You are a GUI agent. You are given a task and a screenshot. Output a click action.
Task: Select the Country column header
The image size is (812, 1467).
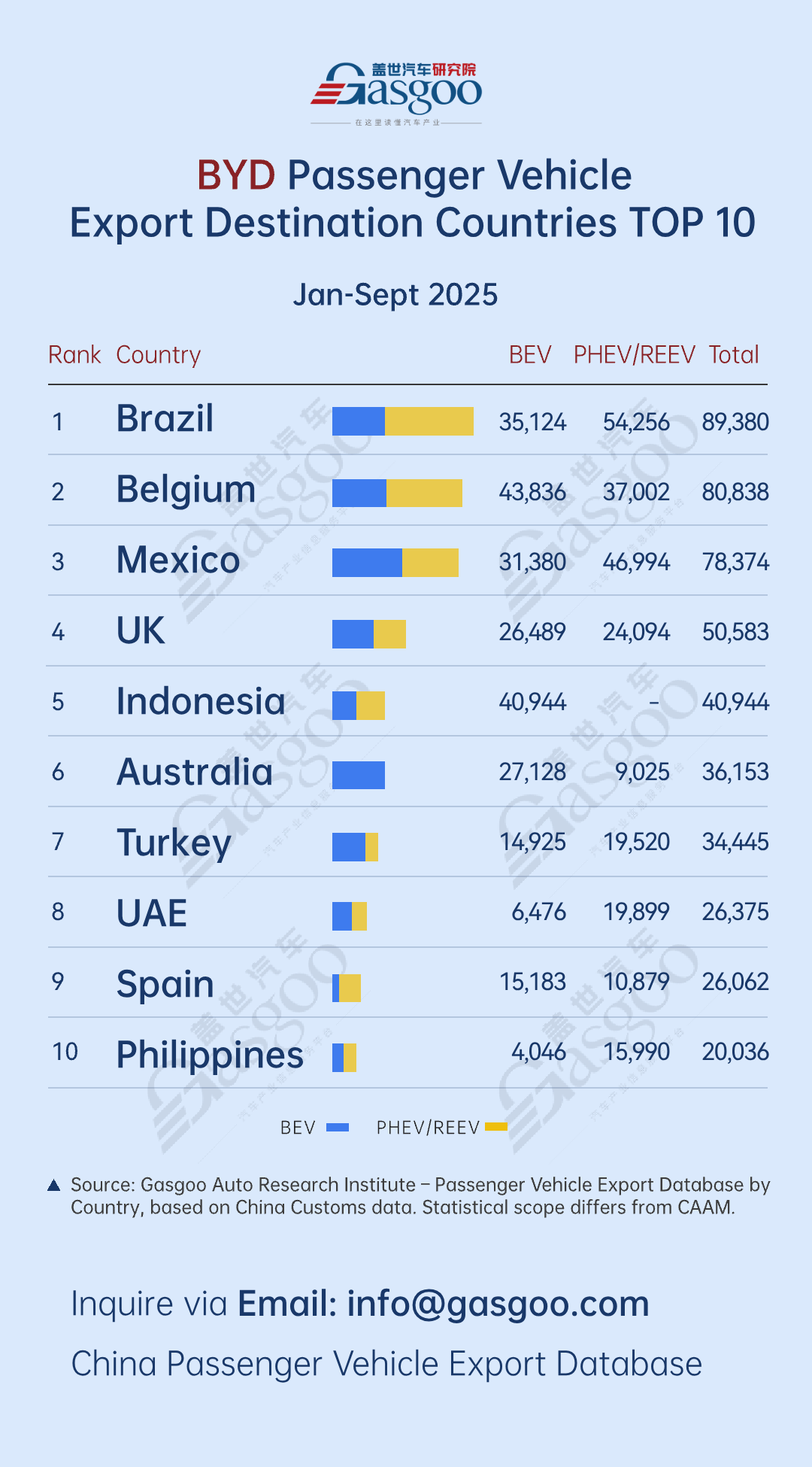(x=159, y=355)
